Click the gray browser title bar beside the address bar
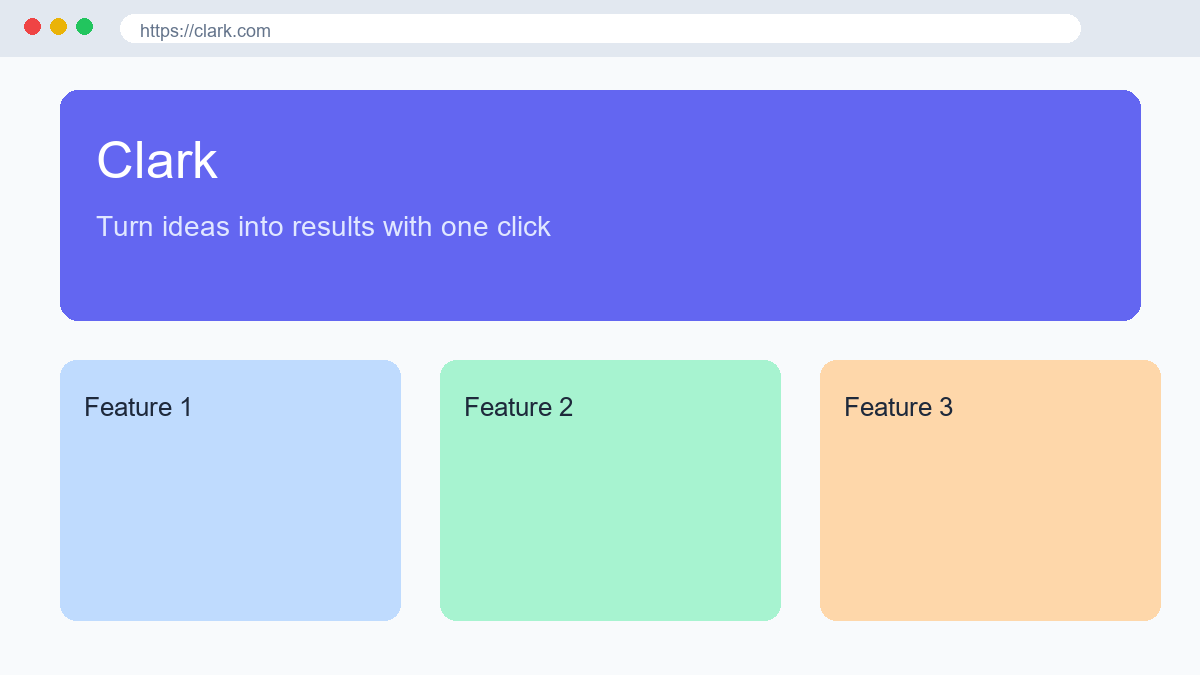 (x=1140, y=28)
